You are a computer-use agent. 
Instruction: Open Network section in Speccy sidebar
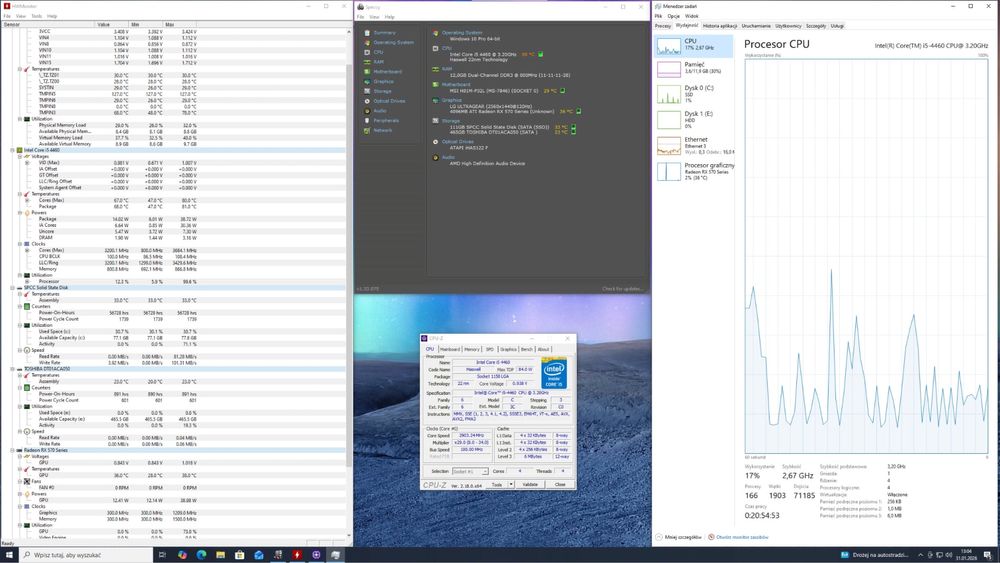pos(383,130)
